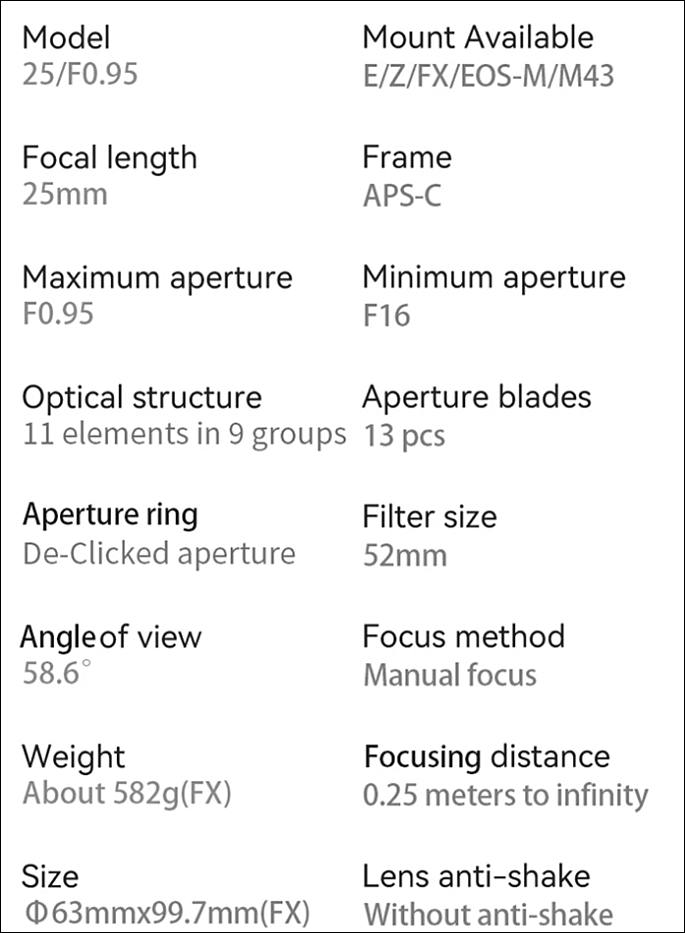Select the F16 minimum aperture value

tap(387, 315)
